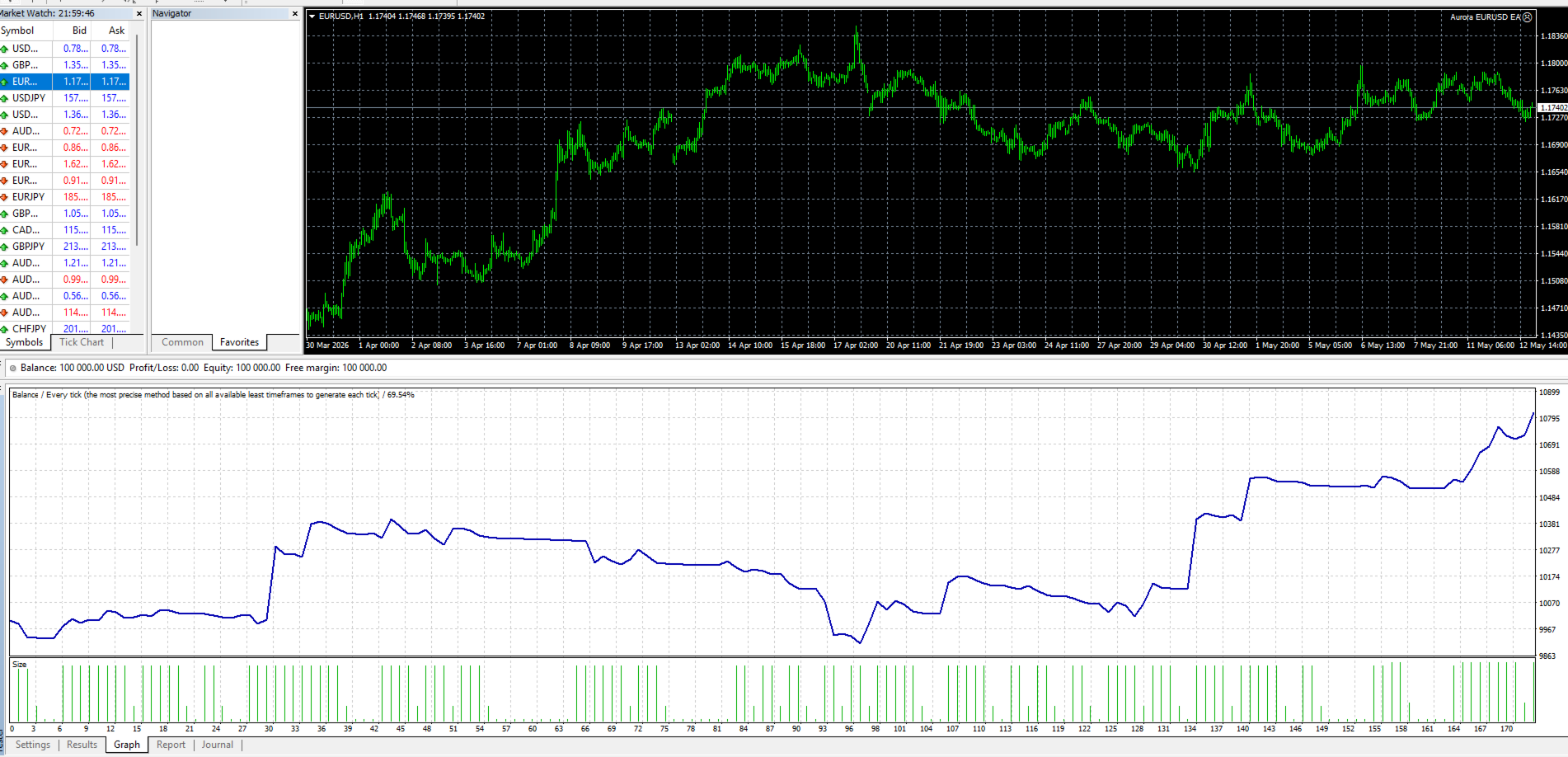This screenshot has height=757, width=1568.
Task: Open the tester Settings tab
Action: click(x=33, y=745)
